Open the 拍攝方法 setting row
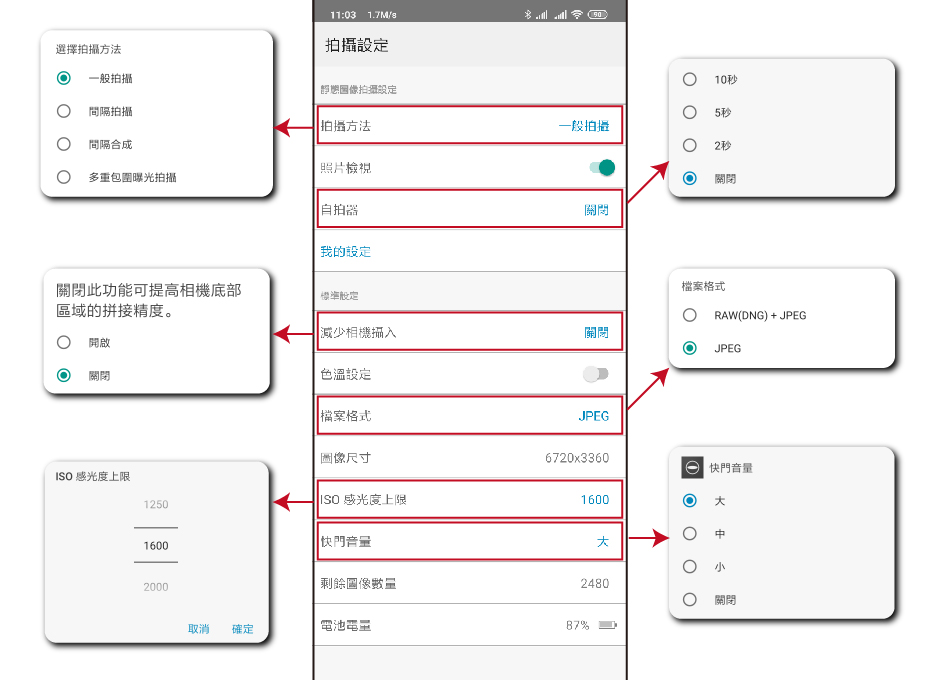The image size is (940, 680). [x=470, y=126]
